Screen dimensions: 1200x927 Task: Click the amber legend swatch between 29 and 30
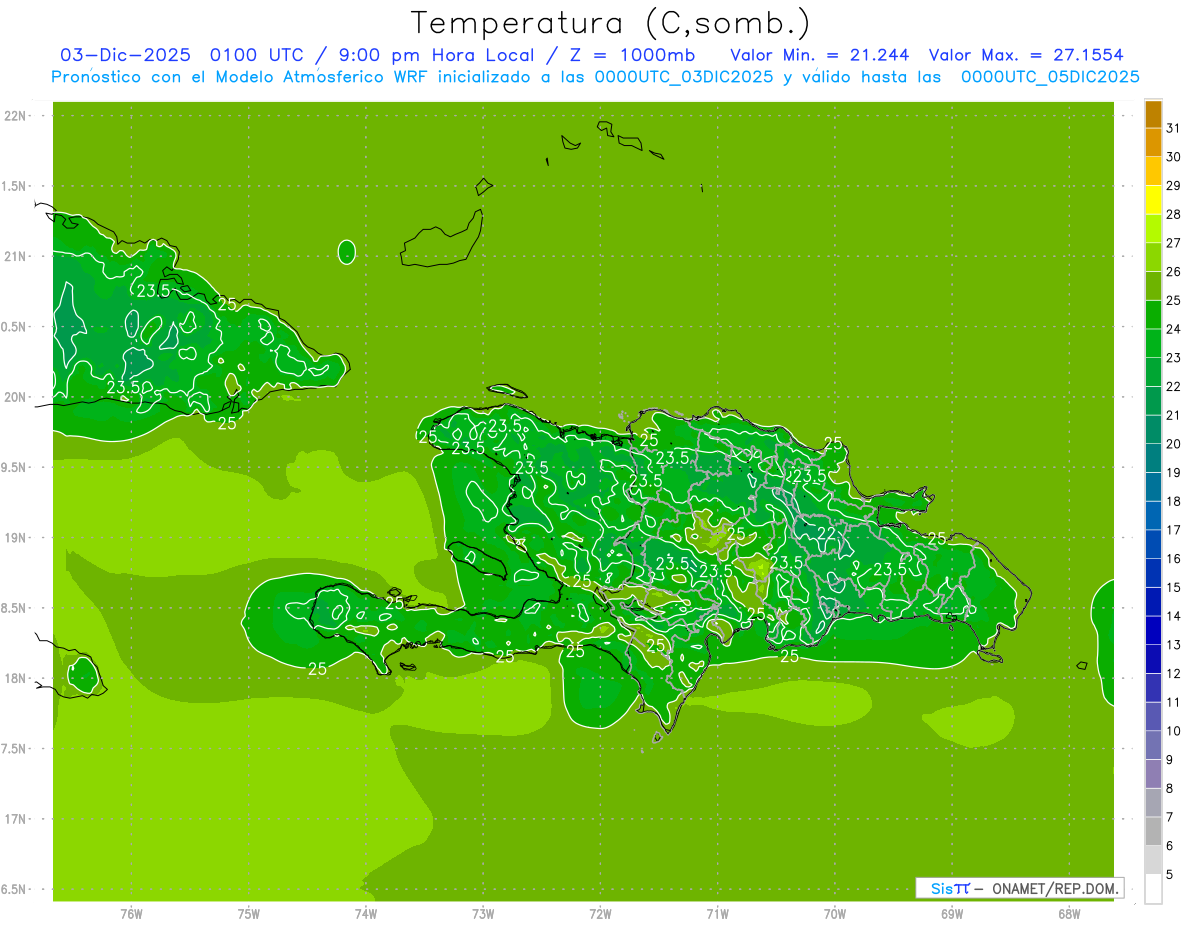coord(1153,171)
